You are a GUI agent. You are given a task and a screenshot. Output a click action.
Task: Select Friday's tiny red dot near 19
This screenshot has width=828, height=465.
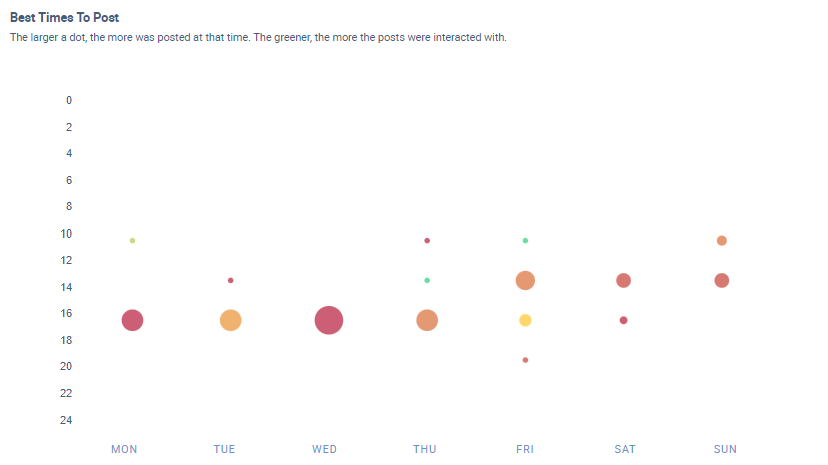point(525,360)
